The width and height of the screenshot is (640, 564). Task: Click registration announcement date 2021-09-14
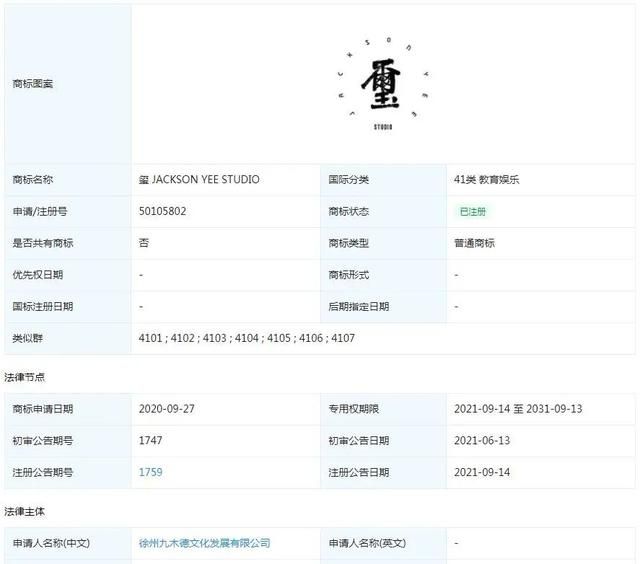click(482, 472)
